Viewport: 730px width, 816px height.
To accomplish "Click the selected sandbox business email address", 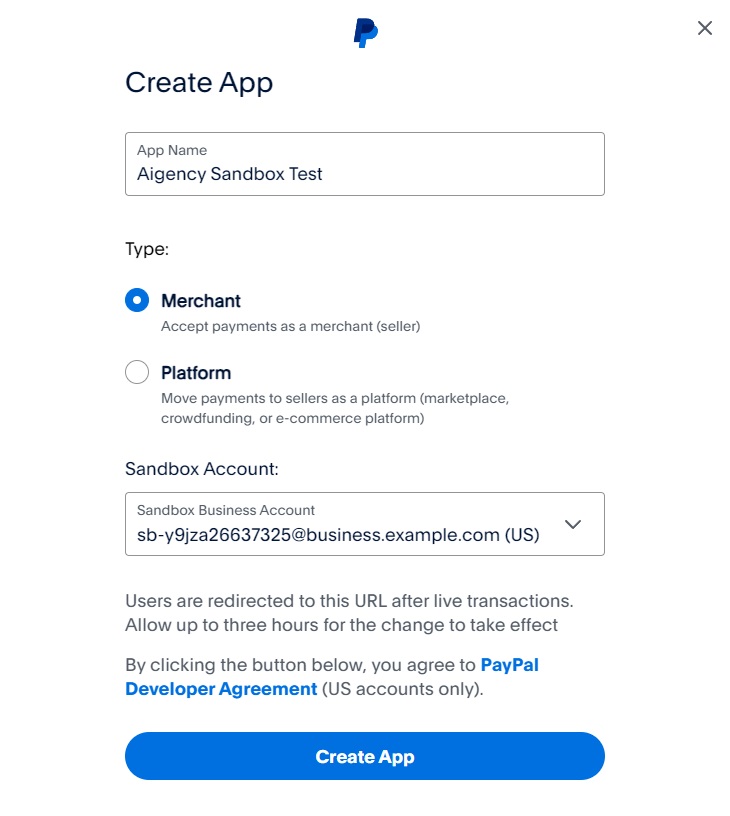I will (x=338, y=535).
